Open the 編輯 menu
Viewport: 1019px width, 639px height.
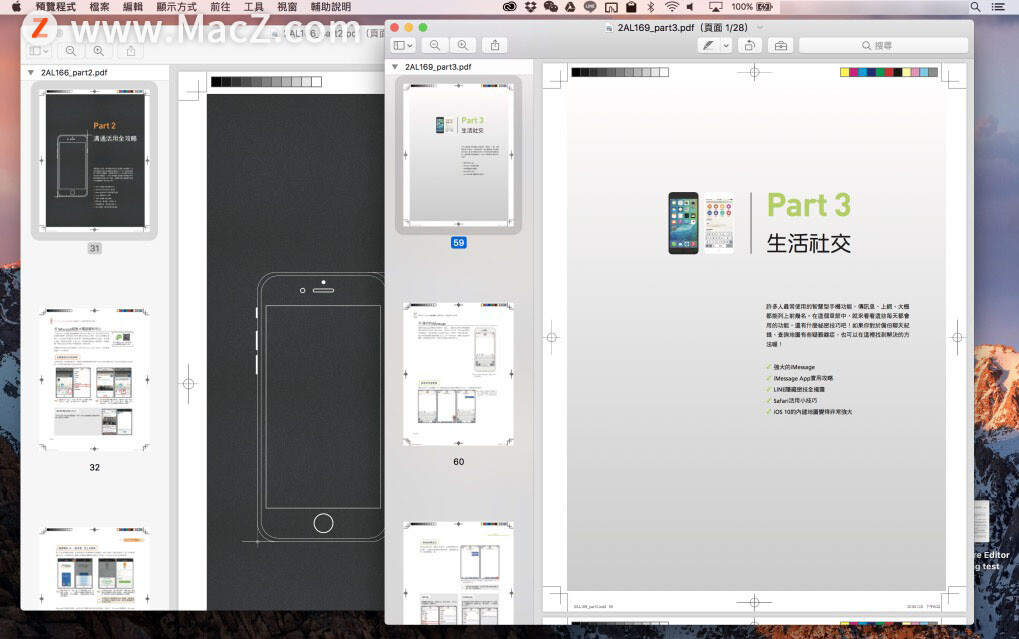(x=133, y=7)
